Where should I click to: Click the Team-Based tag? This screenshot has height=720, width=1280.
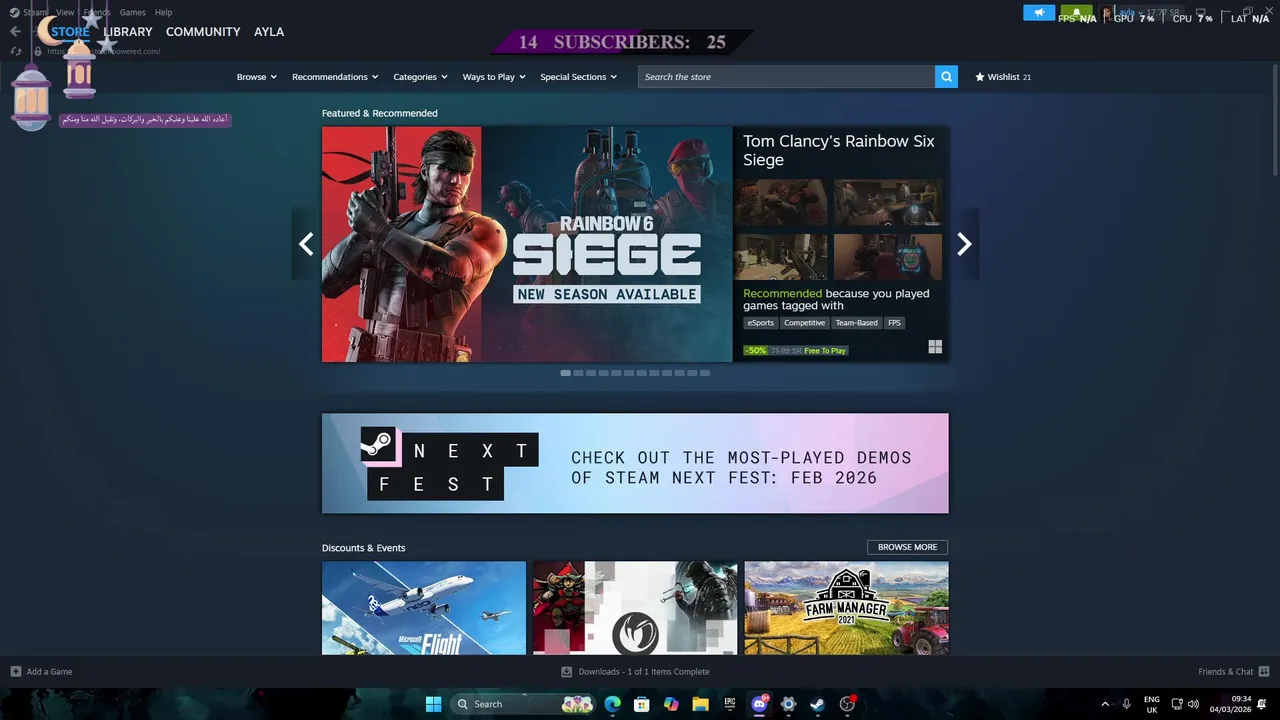coord(856,323)
